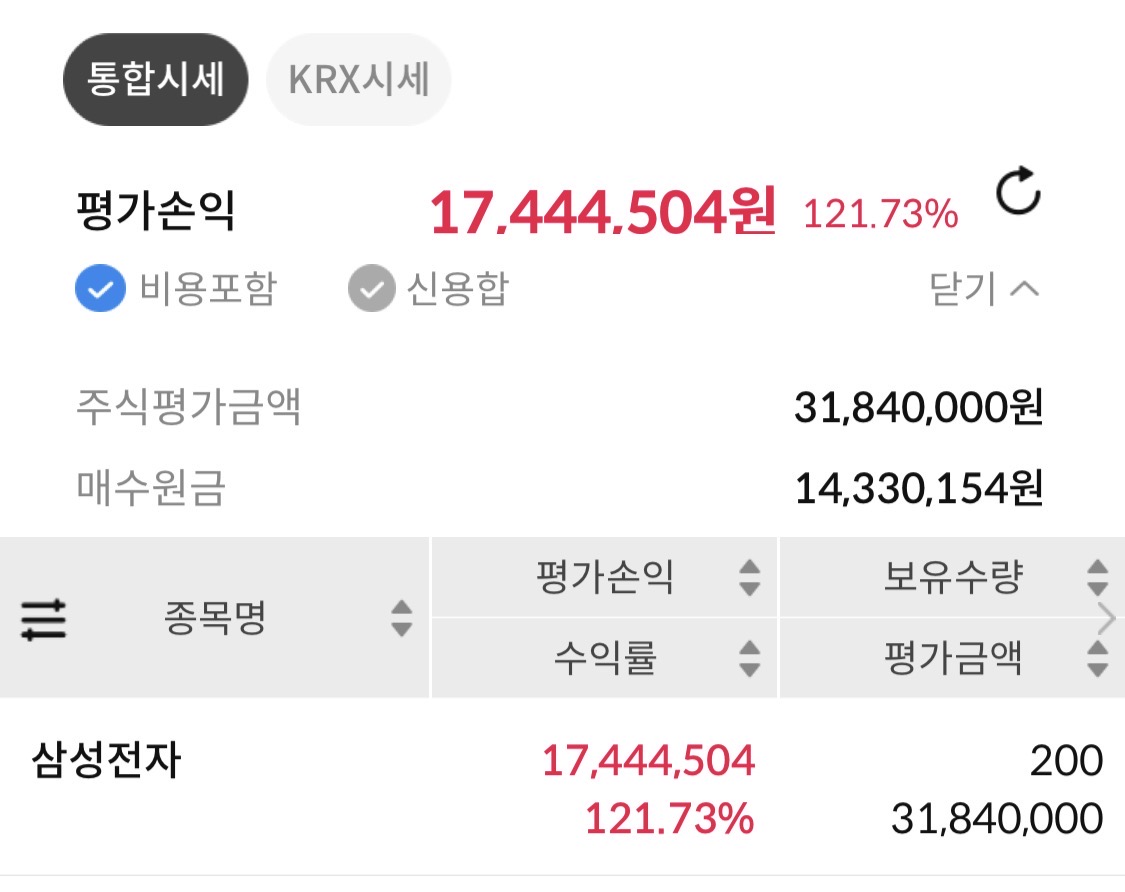The image size is (1125, 892).
Task: Sort holdings by 보유수량 arrows
Action: [1097, 578]
